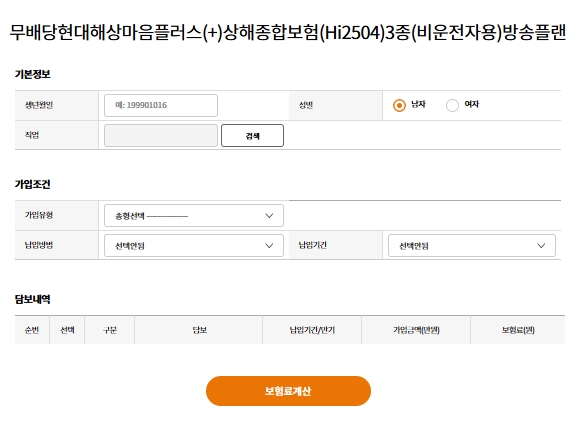
Task: Open the 납입기간 dropdown
Action: (x=472, y=245)
